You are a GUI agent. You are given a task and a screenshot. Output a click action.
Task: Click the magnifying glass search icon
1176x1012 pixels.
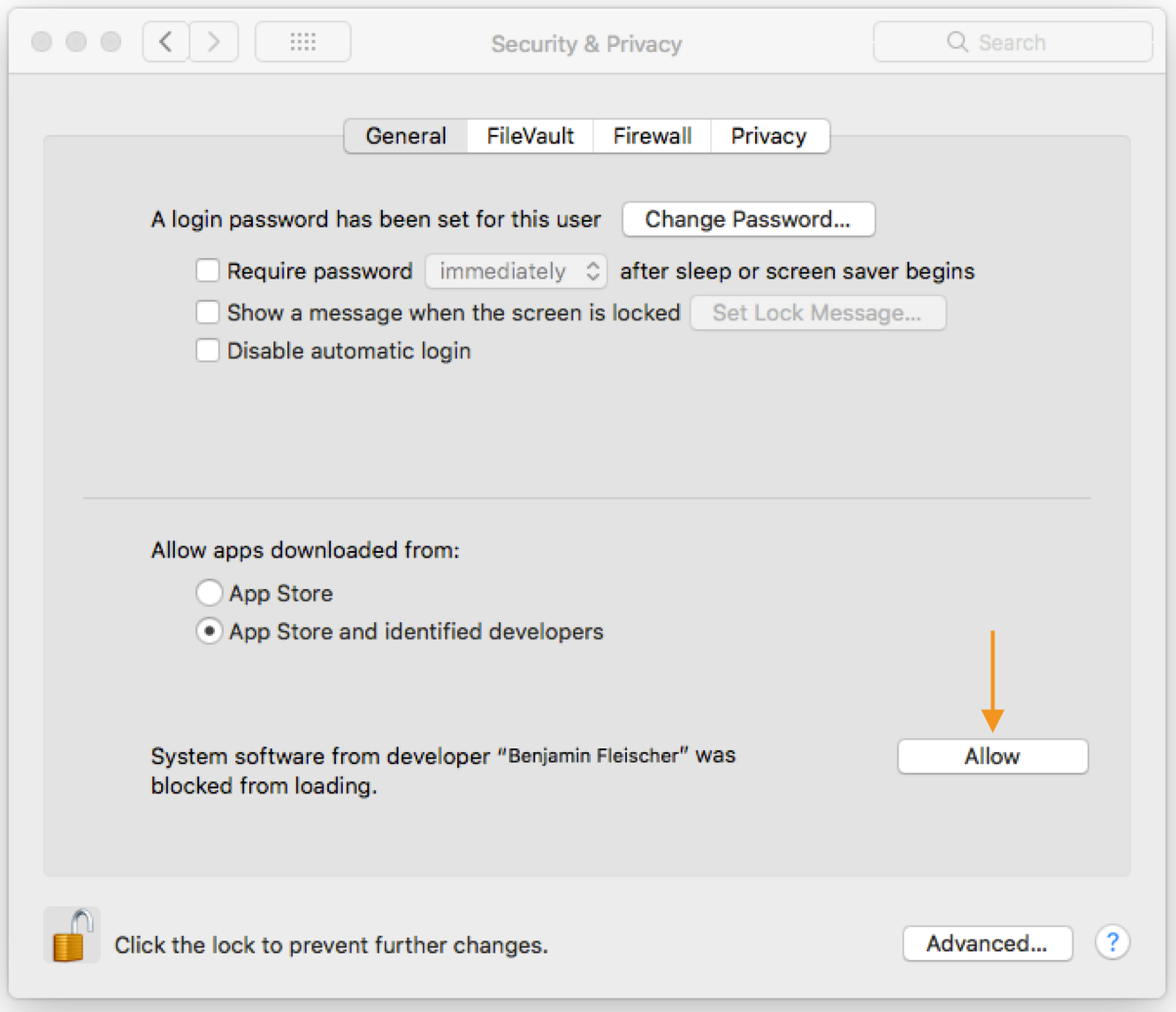[x=957, y=42]
